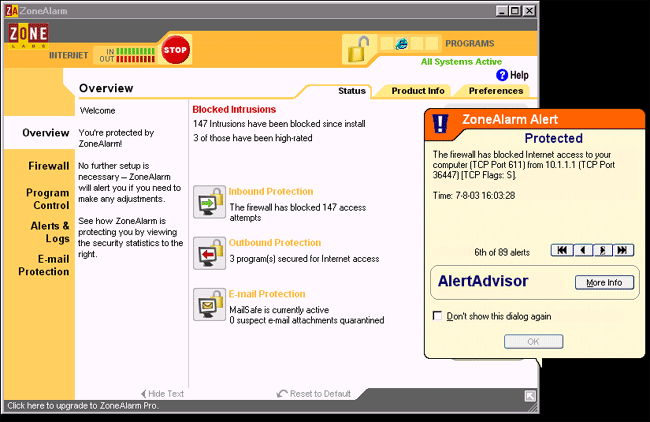Open E-mail Protection in sidebar
650x422 pixels.
tap(44, 265)
